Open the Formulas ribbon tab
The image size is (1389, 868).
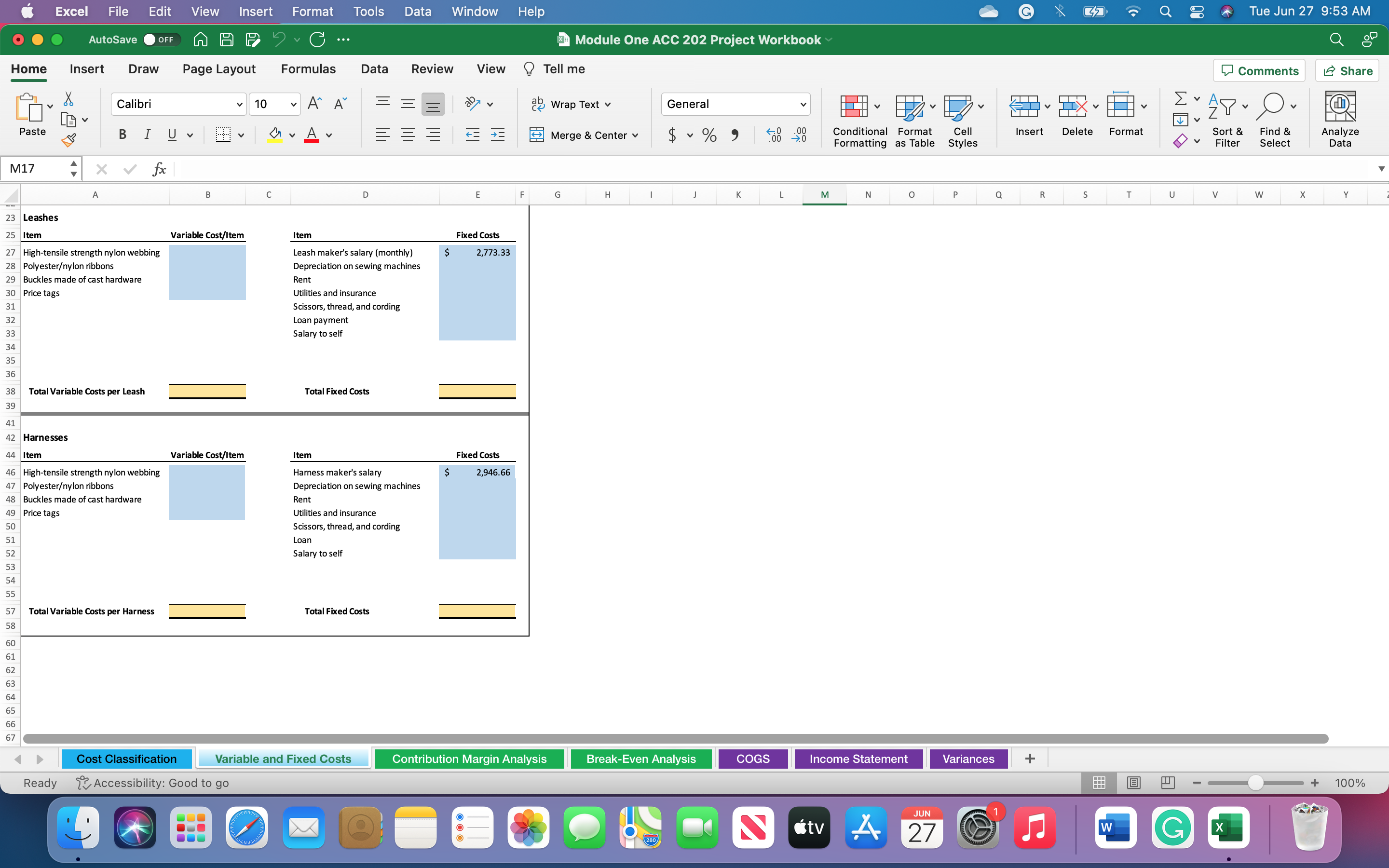[308, 69]
